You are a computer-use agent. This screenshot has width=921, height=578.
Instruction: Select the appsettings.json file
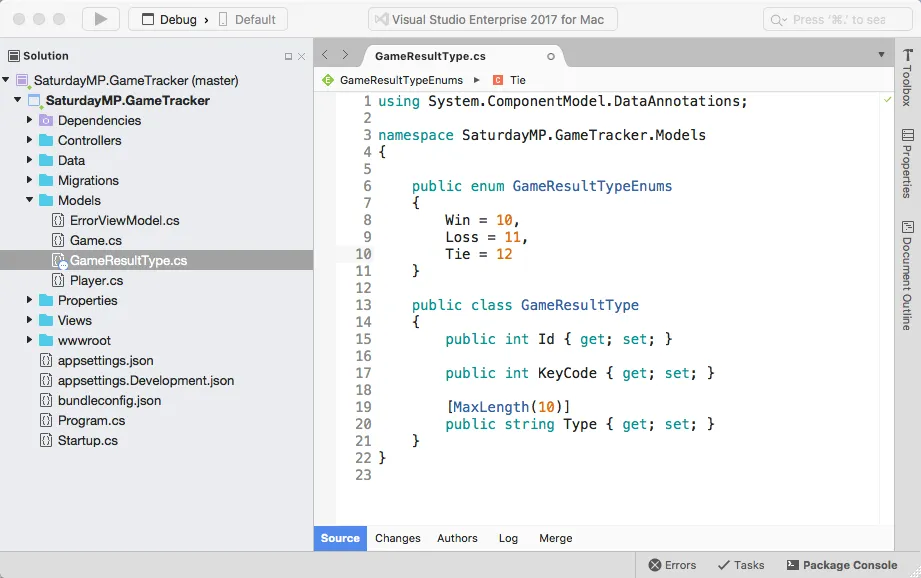[105, 360]
